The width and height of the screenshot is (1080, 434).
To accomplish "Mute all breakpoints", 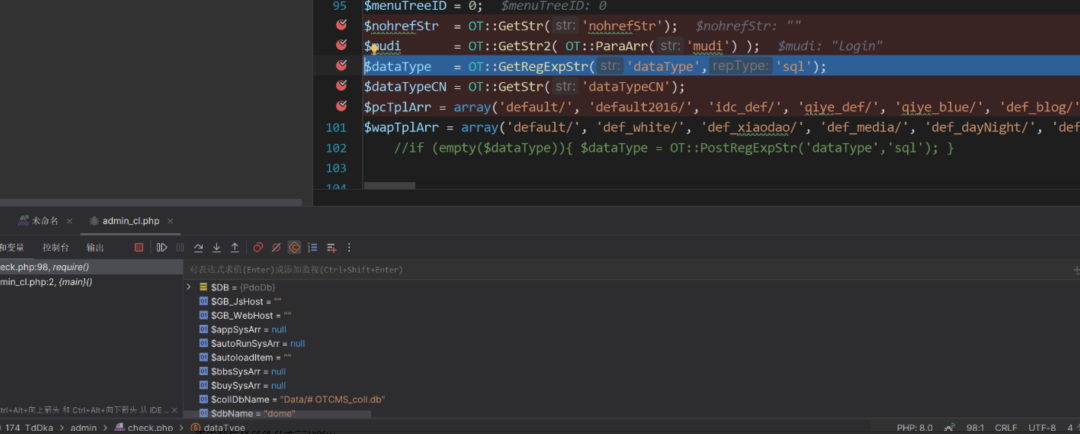I will (x=276, y=247).
